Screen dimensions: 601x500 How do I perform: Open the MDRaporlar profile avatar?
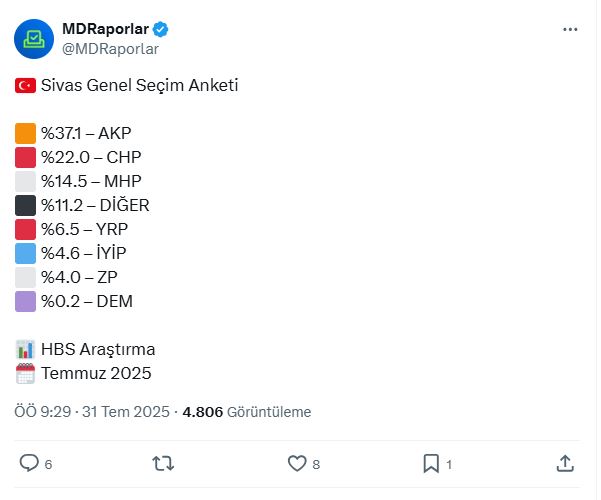tap(34, 39)
